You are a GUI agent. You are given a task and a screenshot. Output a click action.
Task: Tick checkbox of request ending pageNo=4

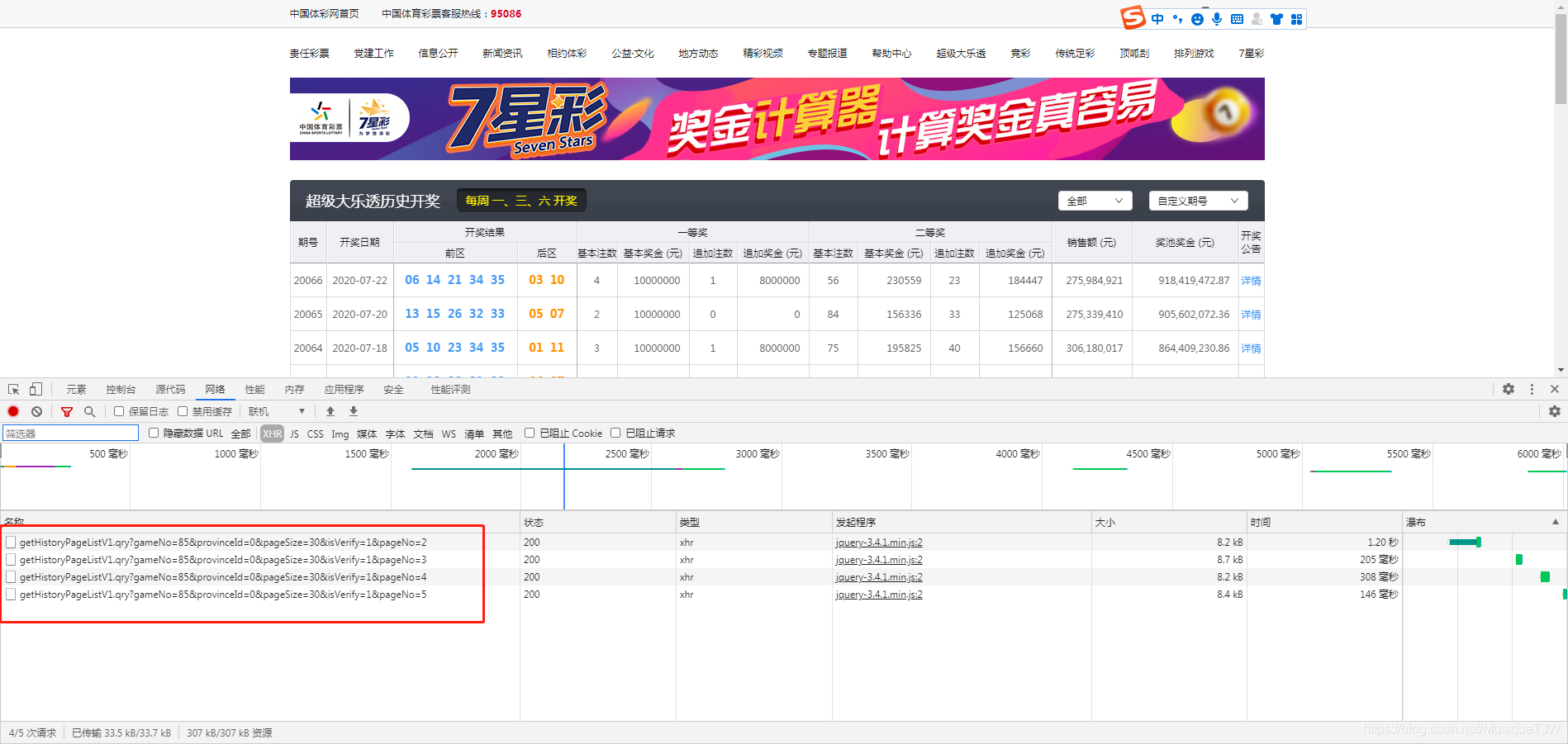tap(11, 577)
